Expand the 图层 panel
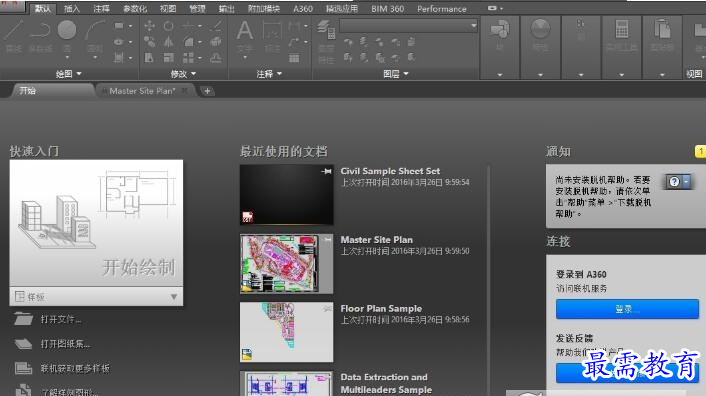This screenshot has height=396, width=706. 396,74
